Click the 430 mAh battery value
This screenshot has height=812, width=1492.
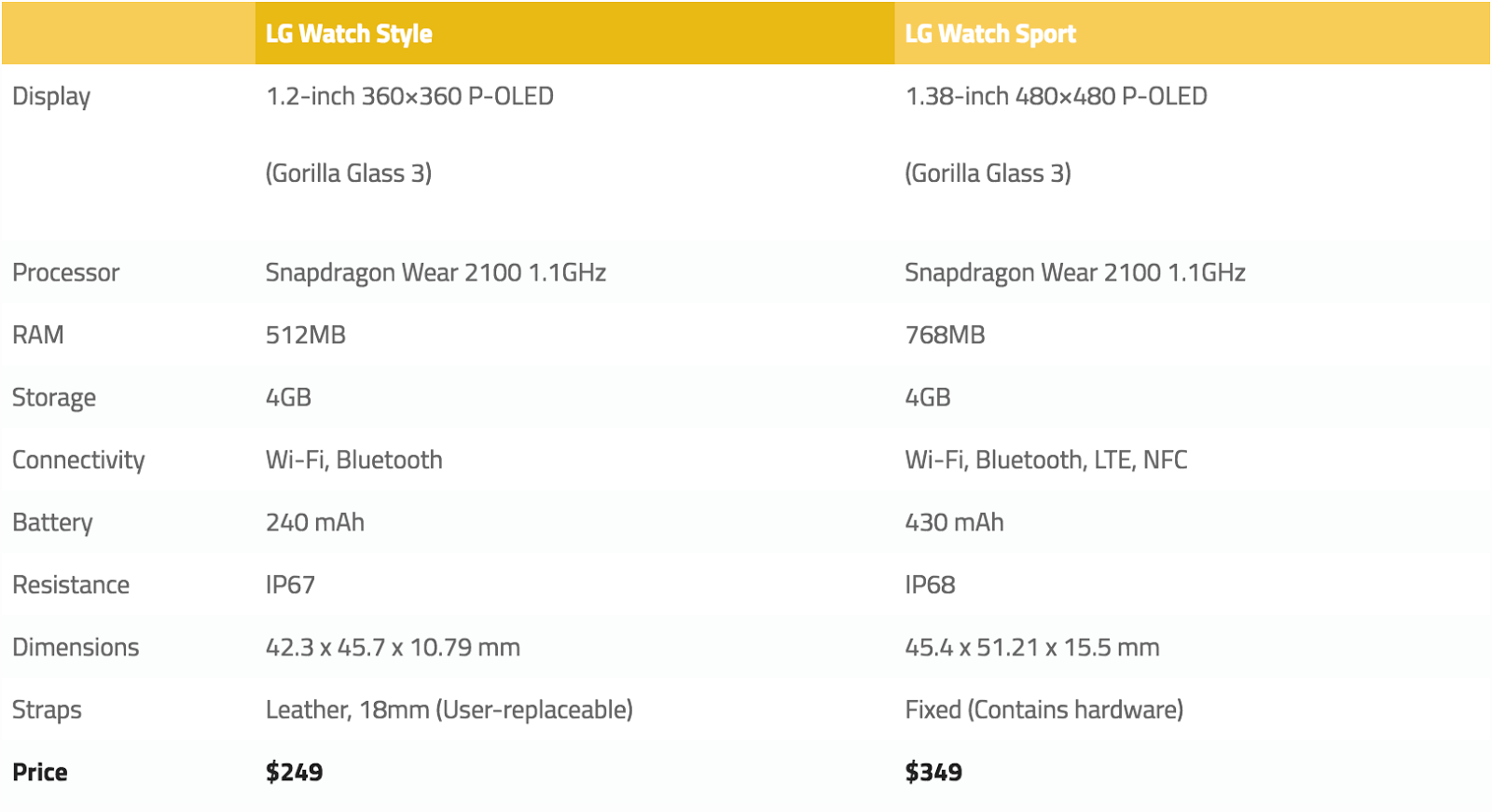click(954, 523)
